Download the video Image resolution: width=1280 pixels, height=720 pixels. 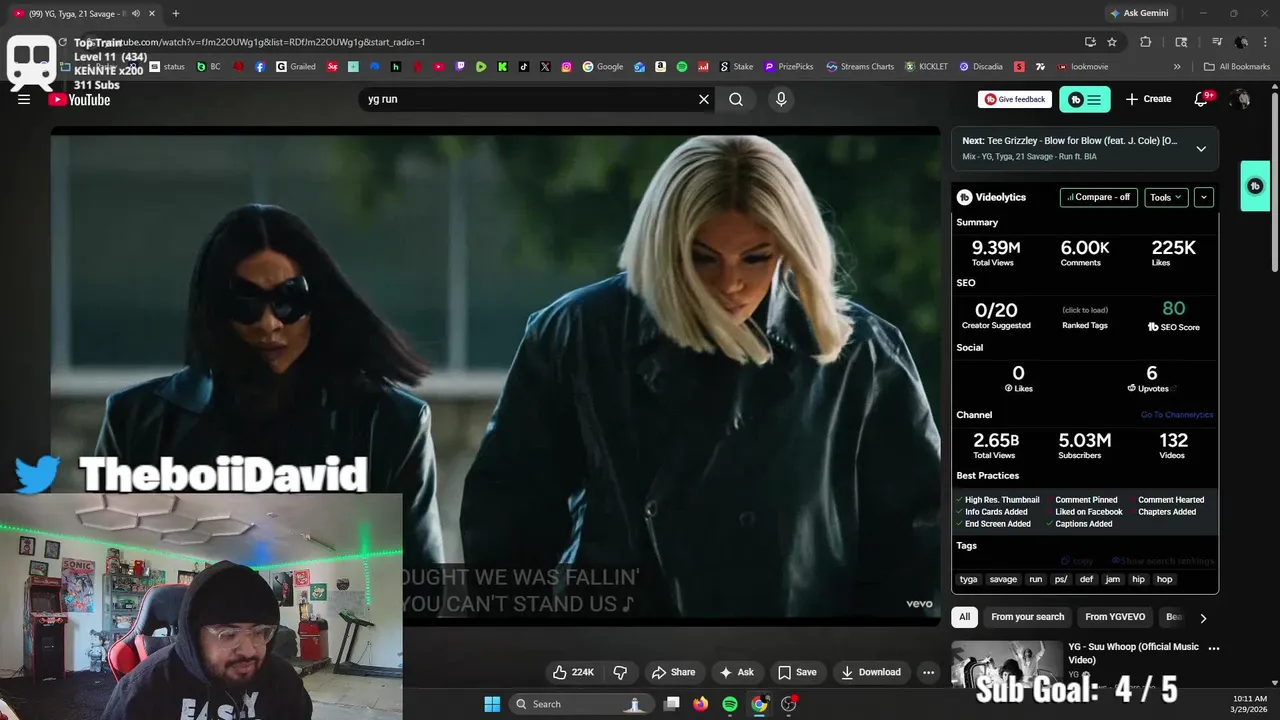(x=871, y=672)
